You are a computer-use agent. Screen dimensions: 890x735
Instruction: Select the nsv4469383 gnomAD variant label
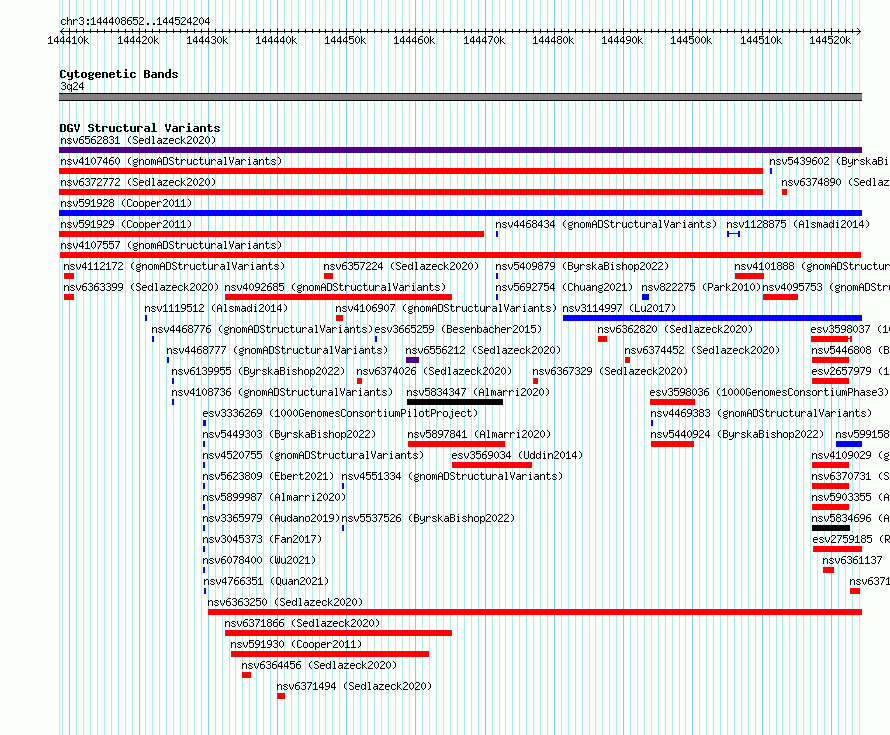pyautogui.click(x=761, y=413)
